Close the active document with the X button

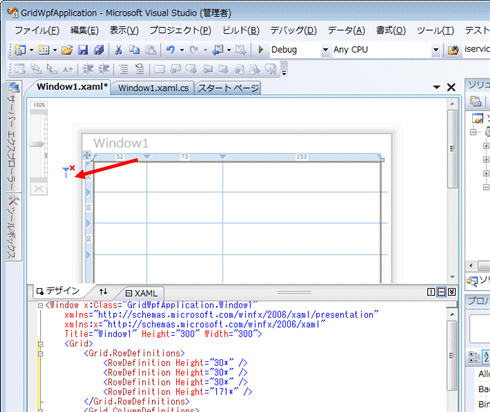(451, 87)
